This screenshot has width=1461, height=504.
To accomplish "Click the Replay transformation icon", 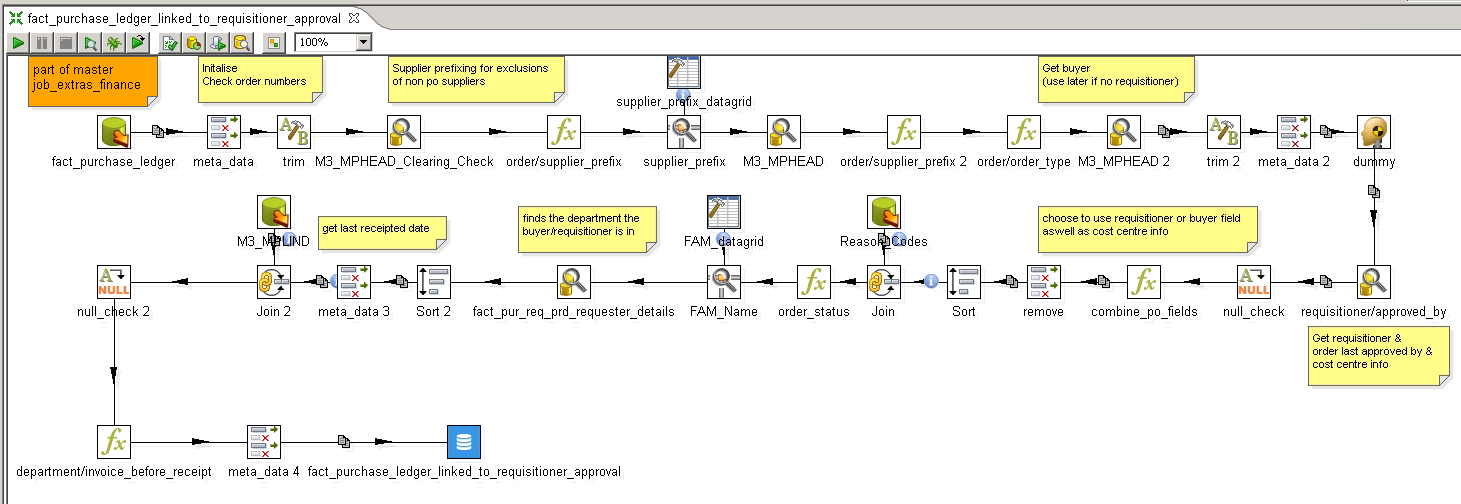I will pyautogui.click(x=138, y=43).
